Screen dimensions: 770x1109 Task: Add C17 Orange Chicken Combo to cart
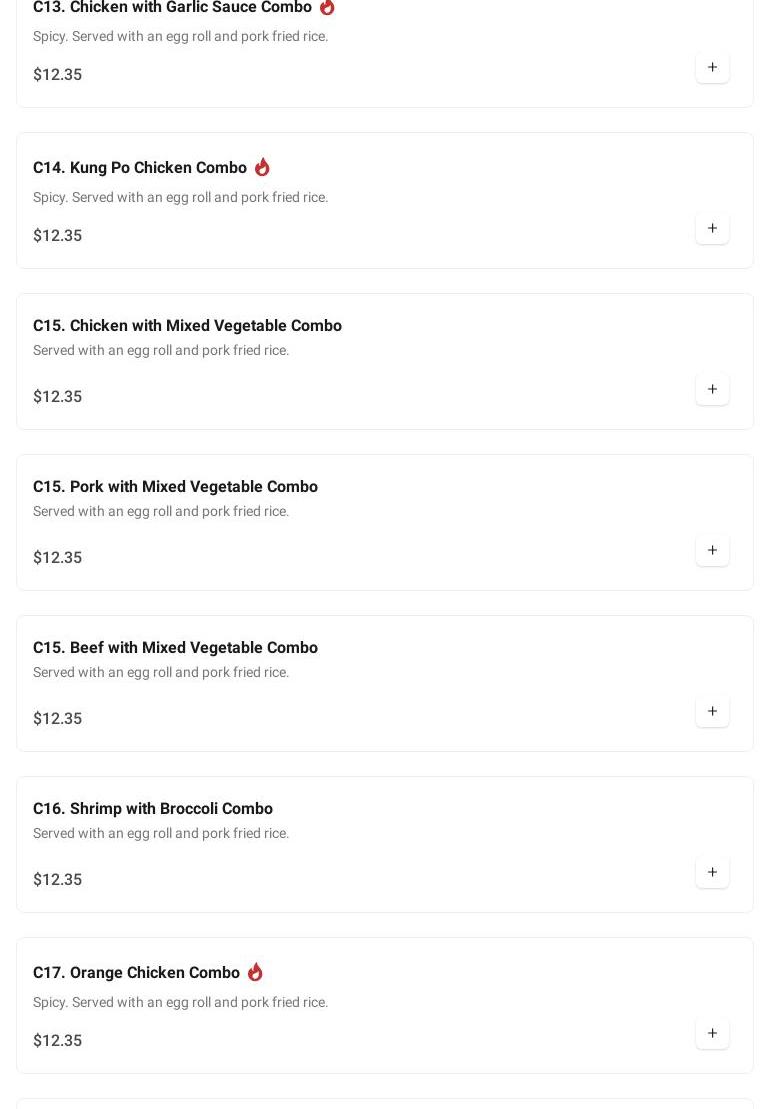click(712, 1034)
